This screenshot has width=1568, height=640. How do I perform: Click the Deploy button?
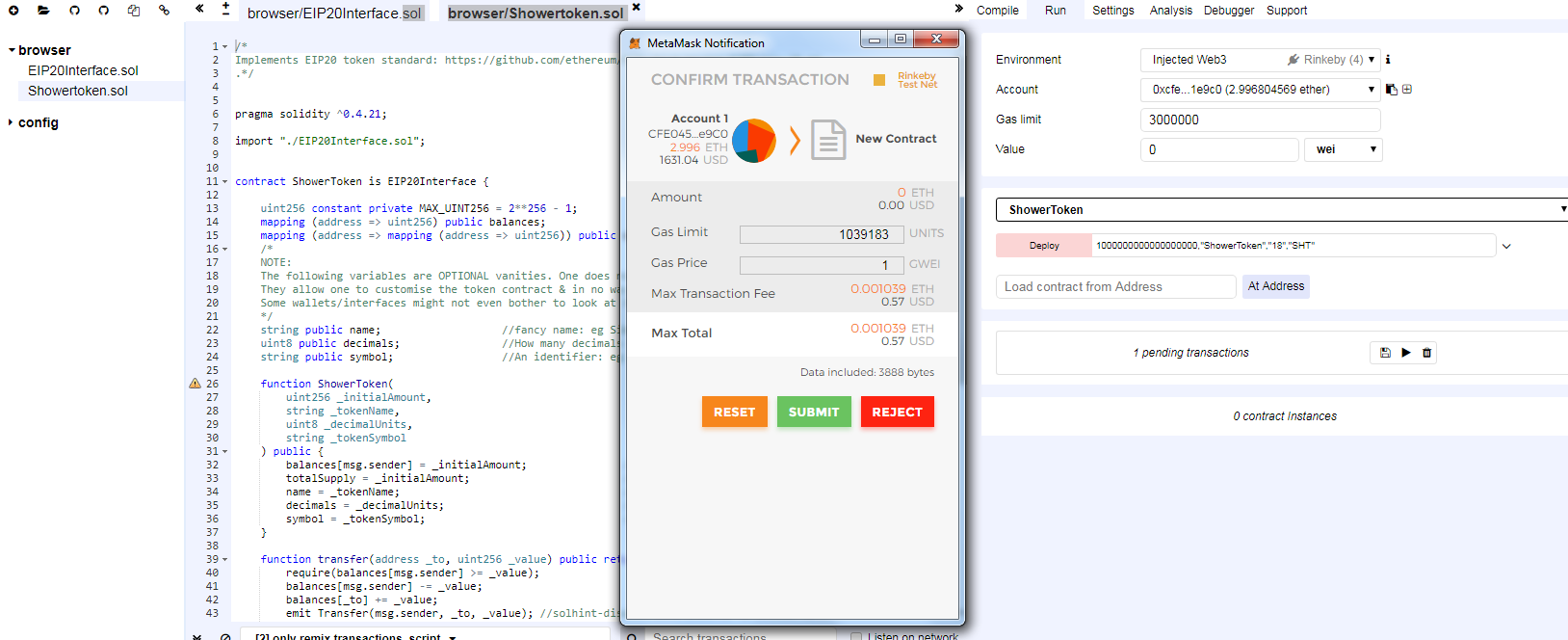click(x=1044, y=246)
